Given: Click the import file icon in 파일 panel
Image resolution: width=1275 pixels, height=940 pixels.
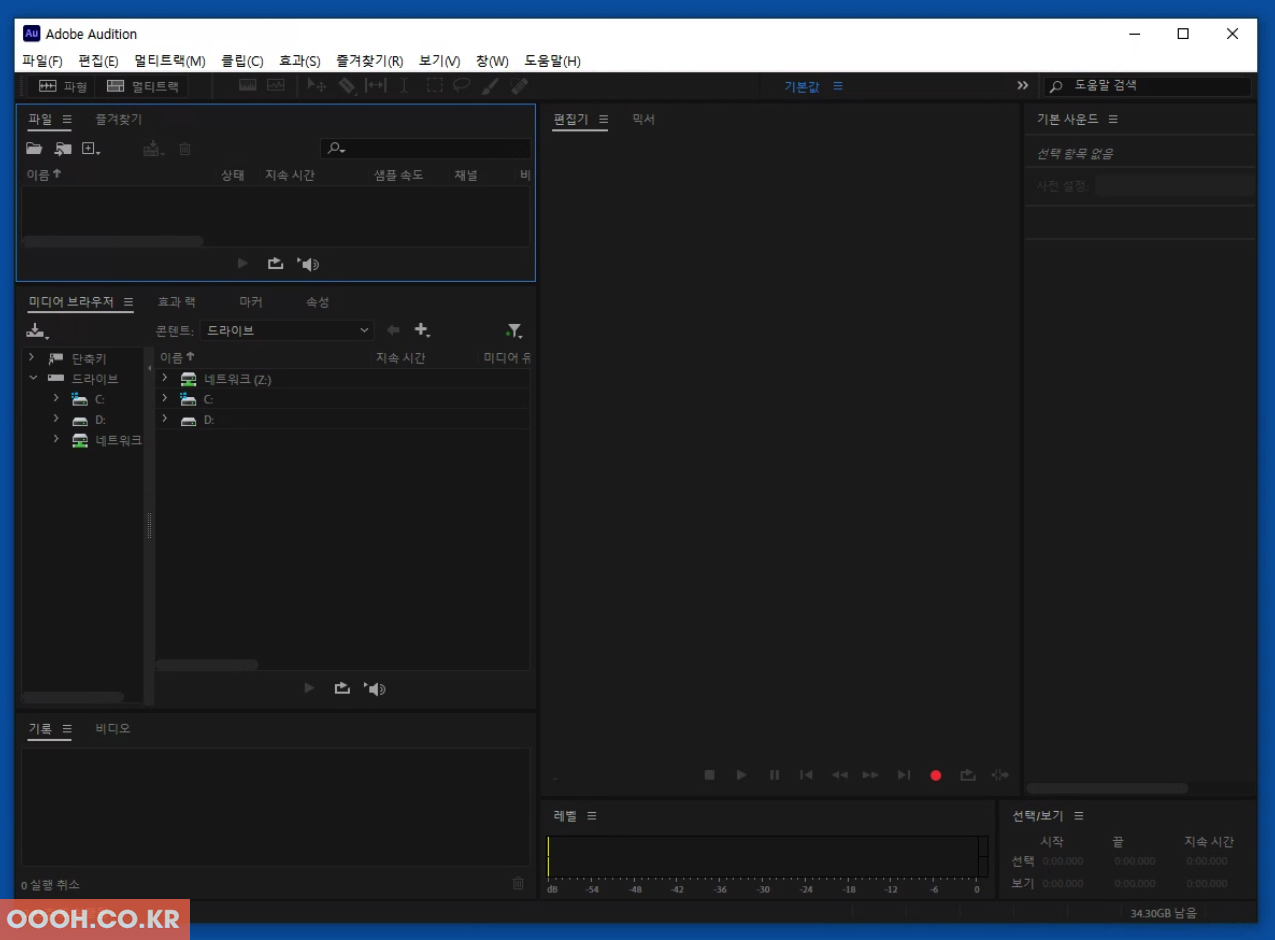Looking at the screenshot, I should tap(63, 149).
